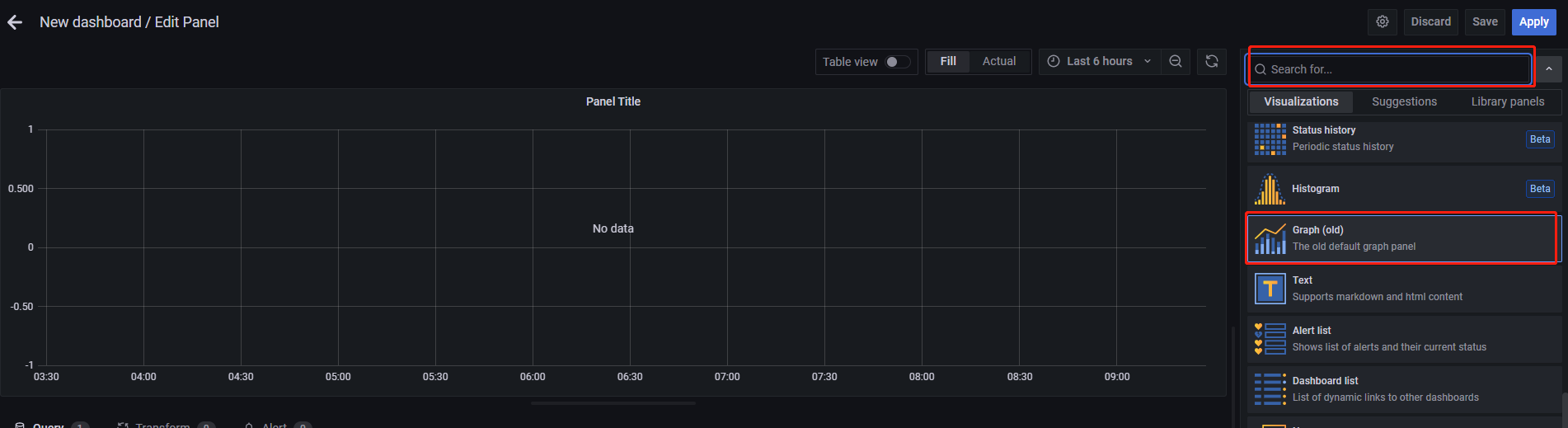This screenshot has width=1568, height=428.
Task: Click the Histogram visualization icon
Action: (1270, 189)
